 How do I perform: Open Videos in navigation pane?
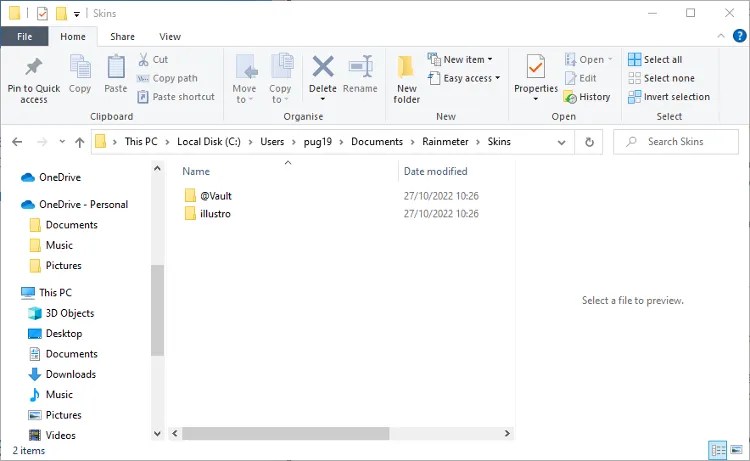tap(52, 435)
